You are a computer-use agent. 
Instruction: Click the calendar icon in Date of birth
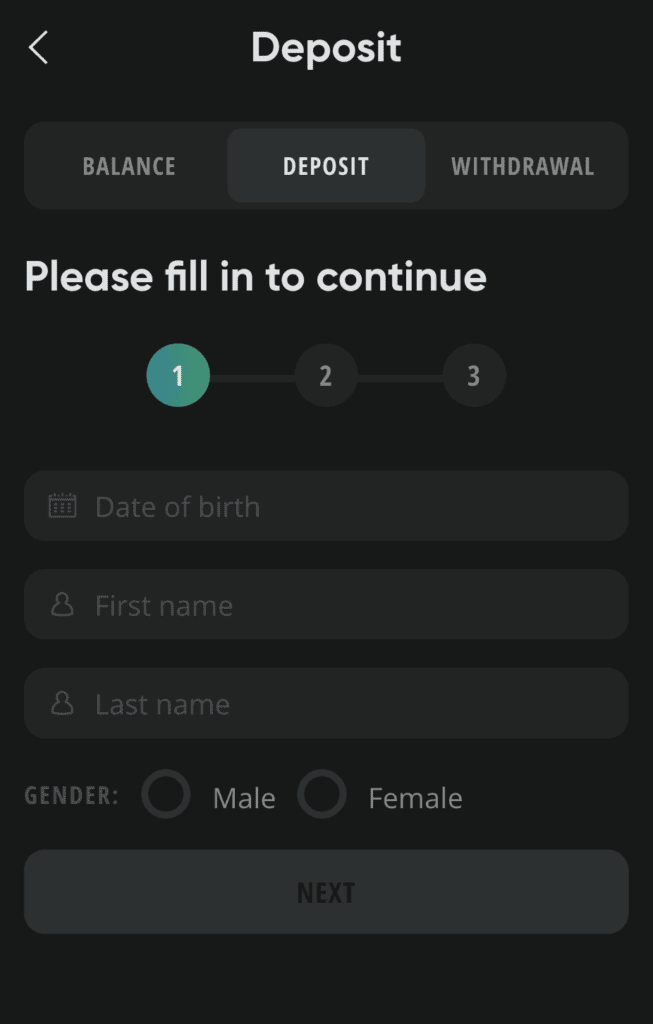[x=63, y=506]
